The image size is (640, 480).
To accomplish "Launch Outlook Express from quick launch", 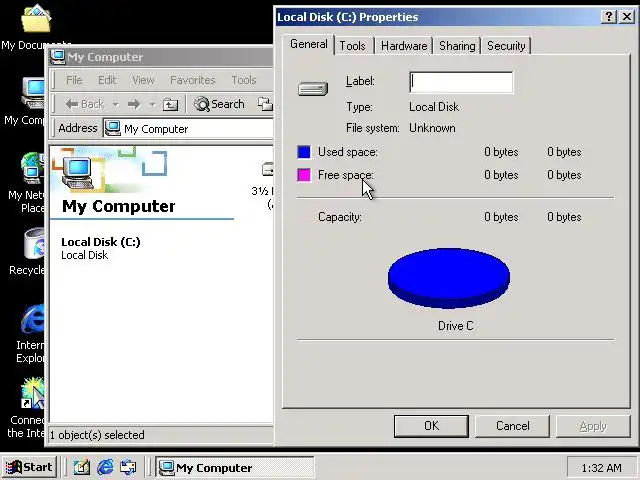I will point(128,467).
